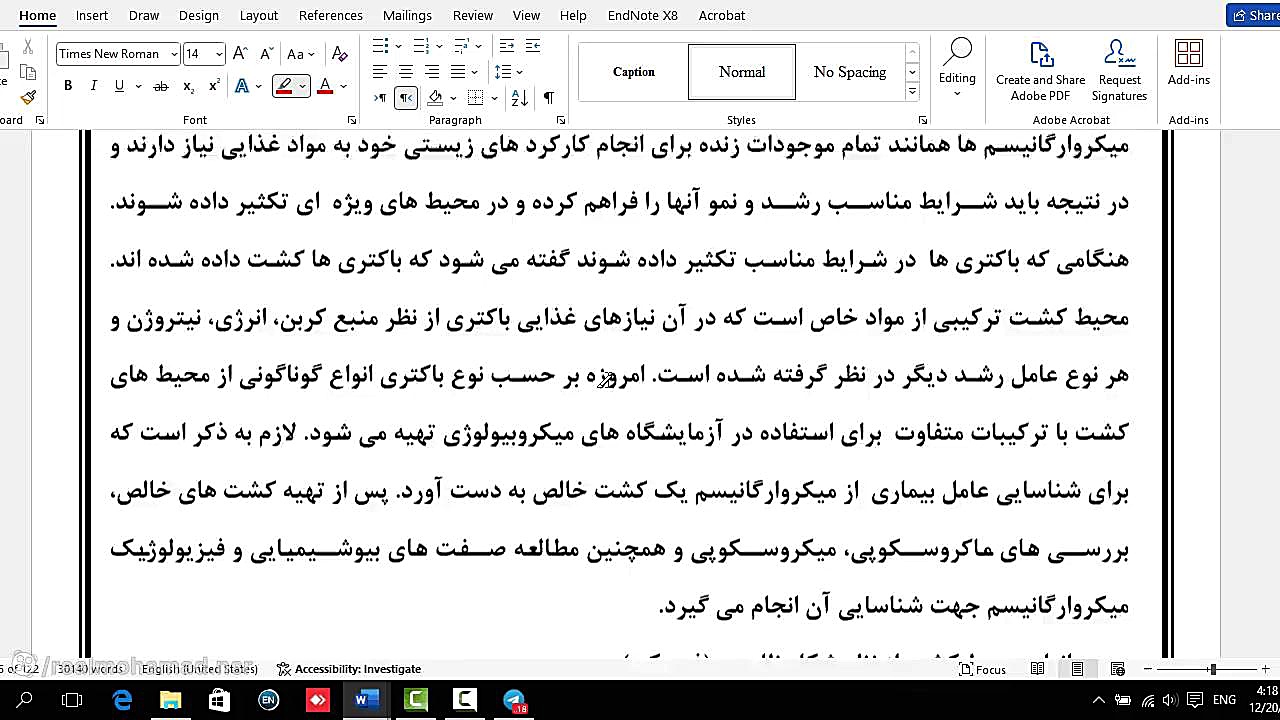
Task: Toggle Strikethrough formatting
Action: pyautogui.click(x=160, y=87)
